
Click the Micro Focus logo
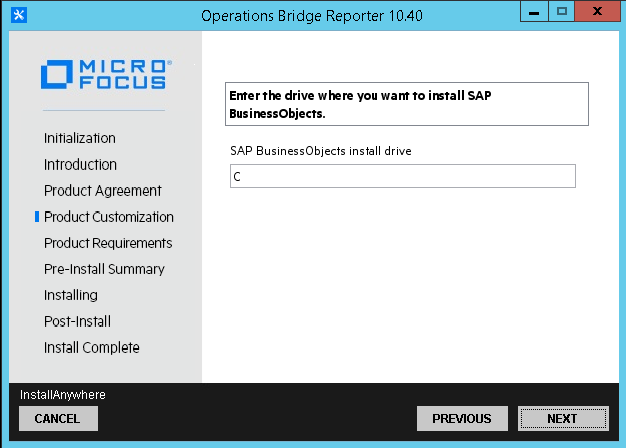coord(106,74)
